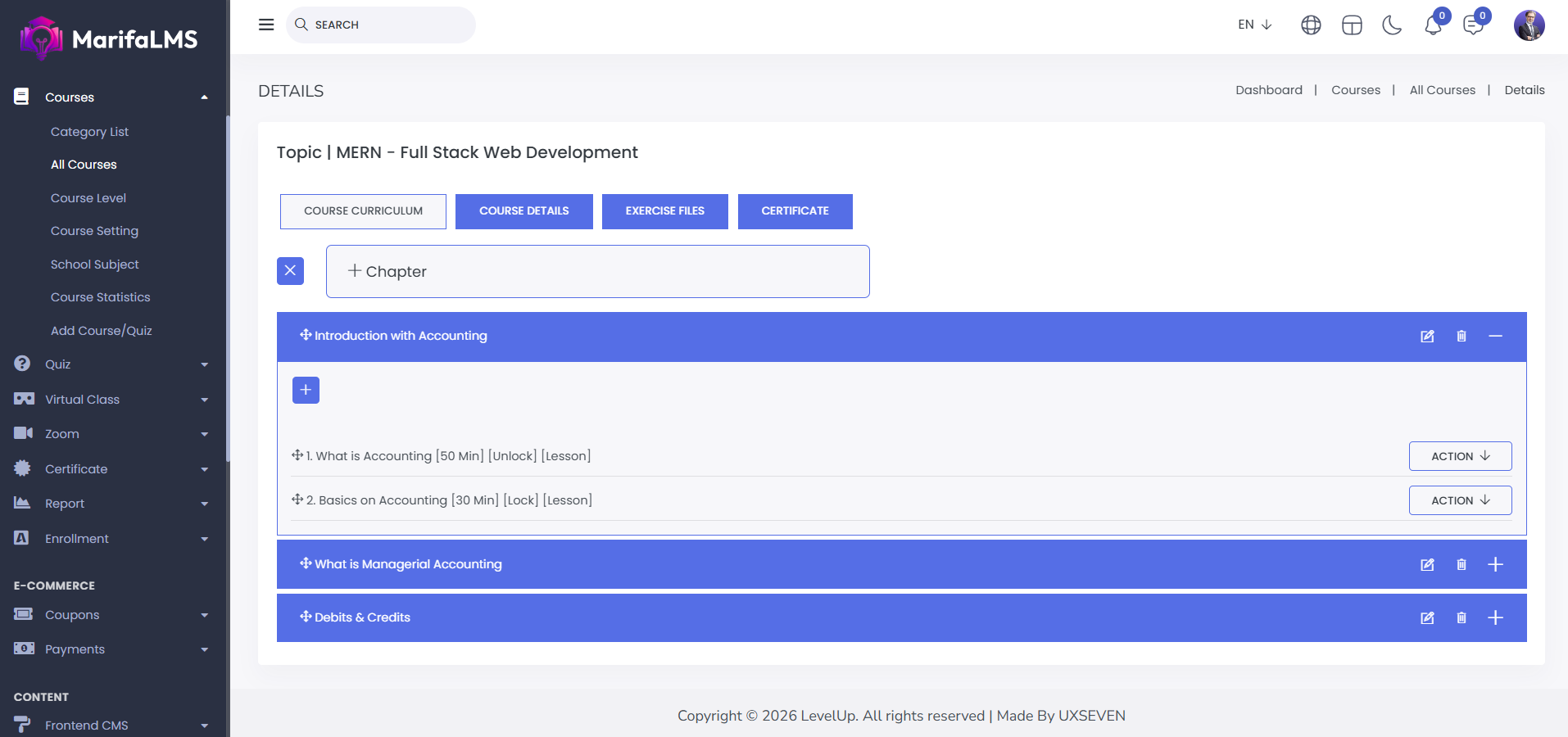Delete the Debits & Credits chapter
The image size is (1568, 737).
[x=1462, y=618]
